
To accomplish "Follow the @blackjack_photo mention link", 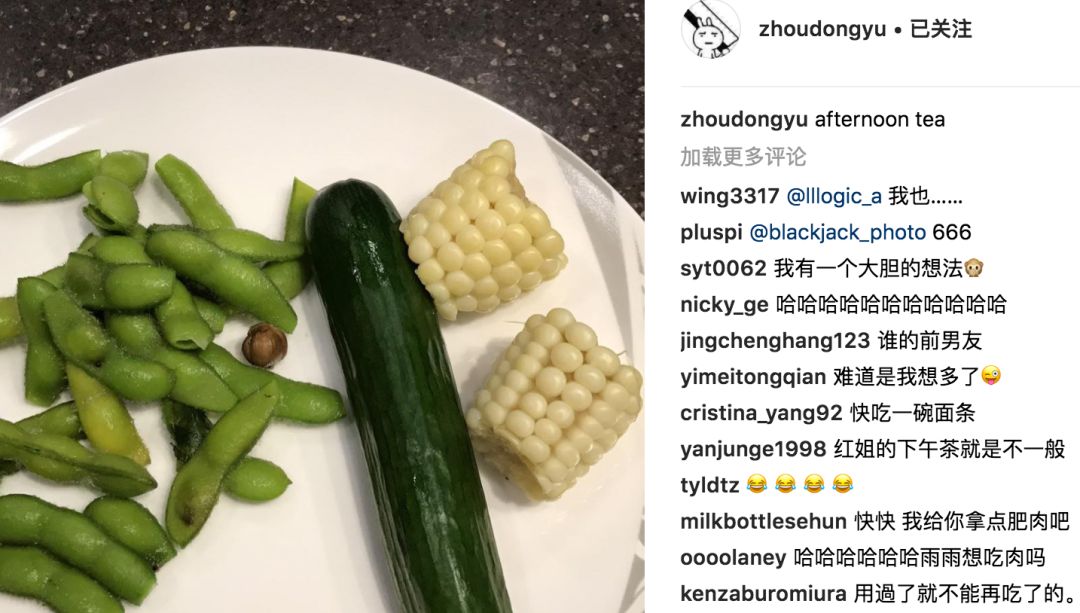I will point(838,233).
